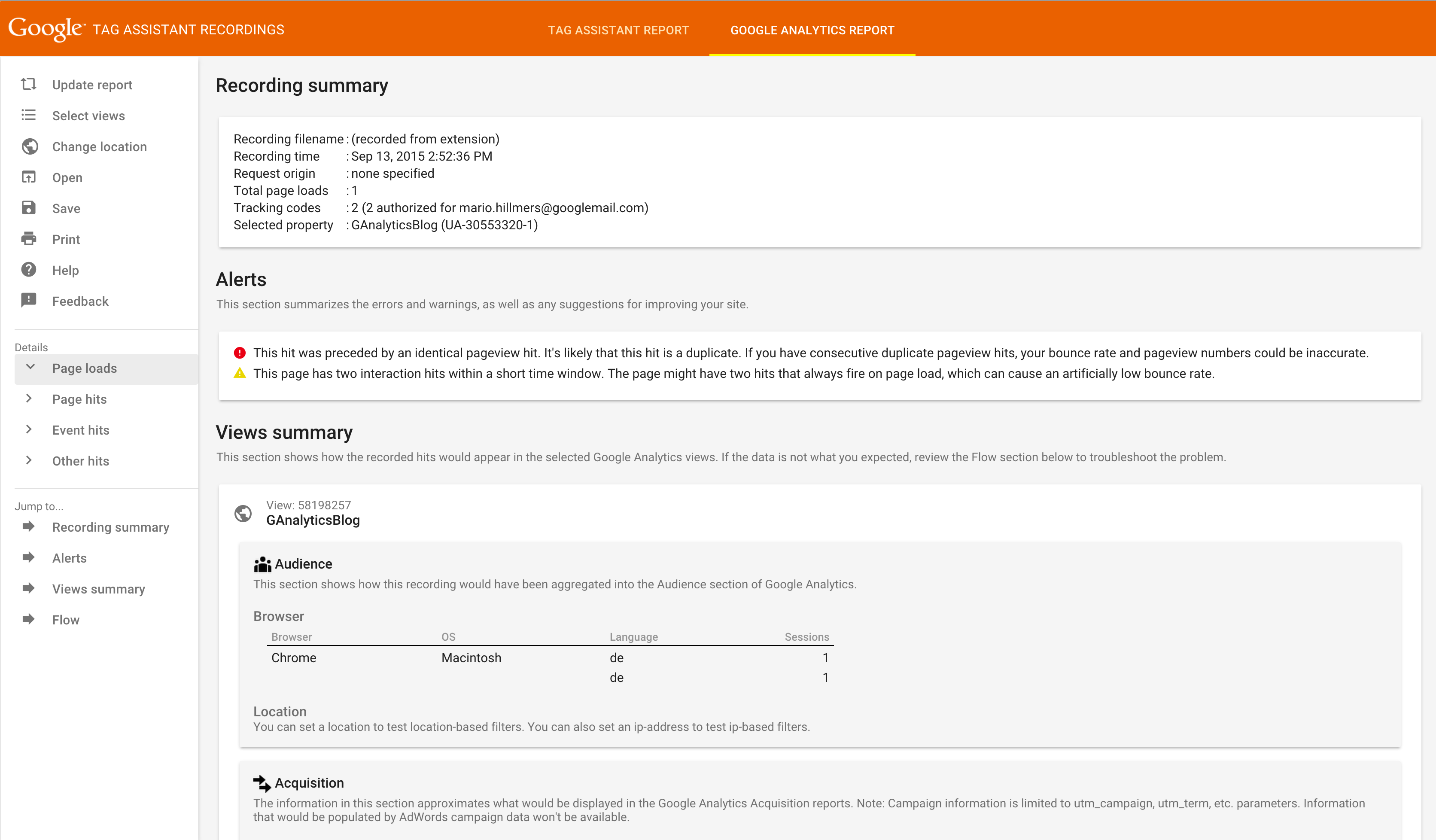1436x840 pixels.
Task: Click the Location heading in Audience
Action: [x=280, y=712]
